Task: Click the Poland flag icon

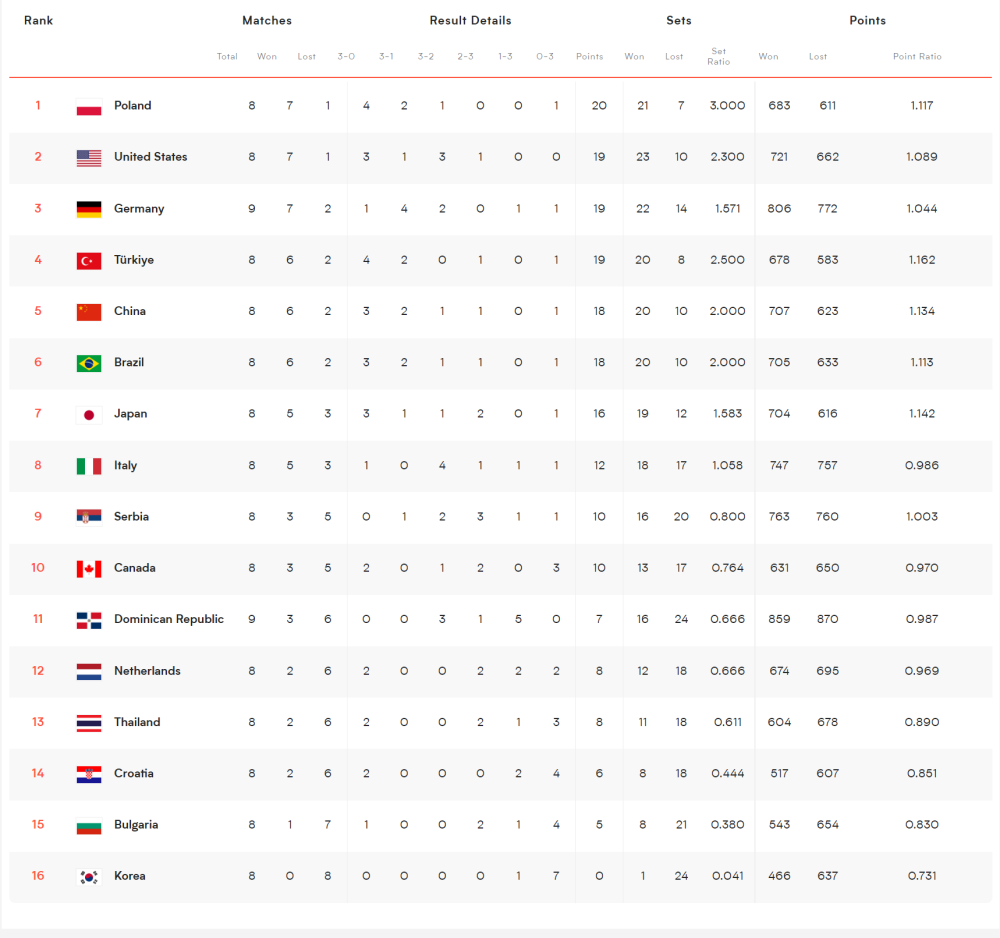Action: pos(89,106)
